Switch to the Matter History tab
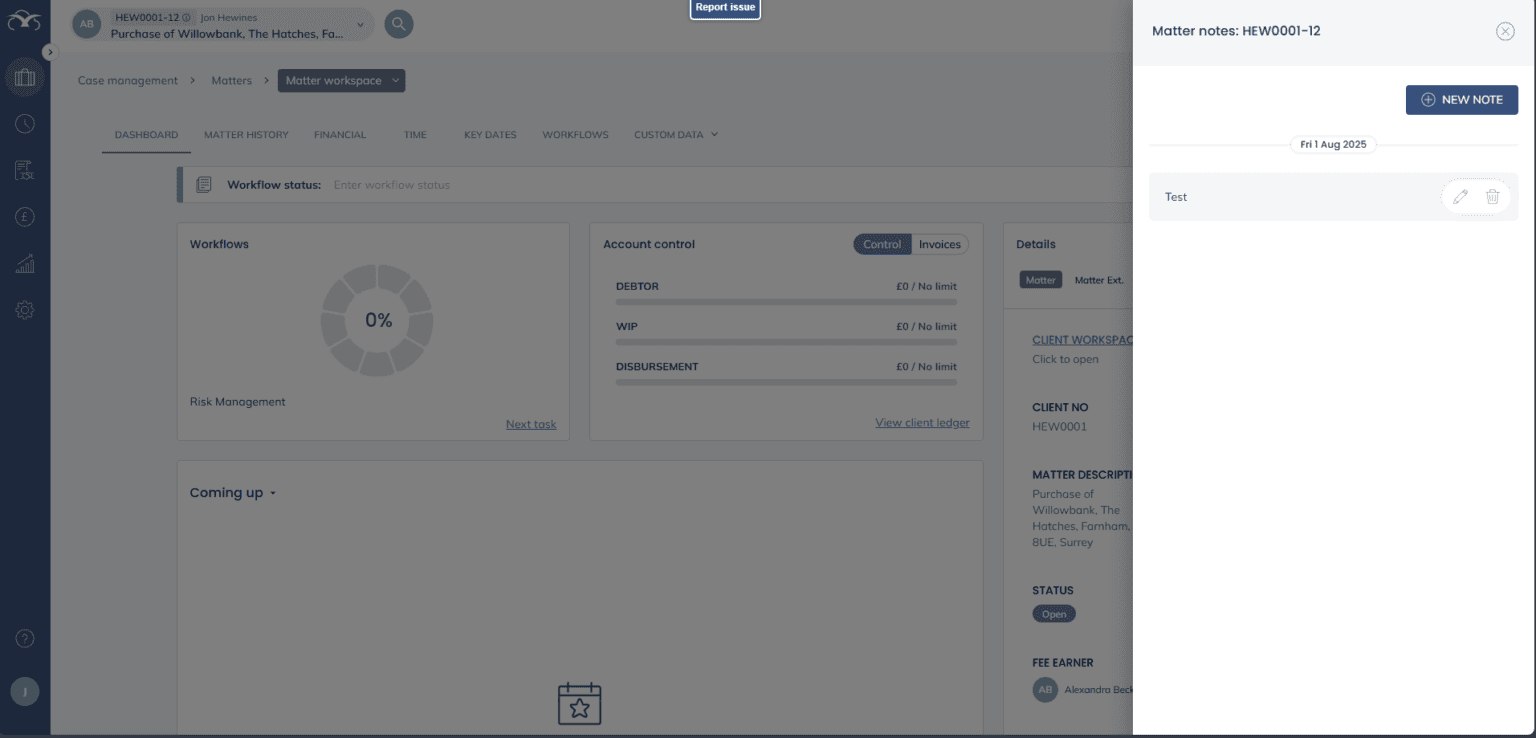 (x=246, y=135)
